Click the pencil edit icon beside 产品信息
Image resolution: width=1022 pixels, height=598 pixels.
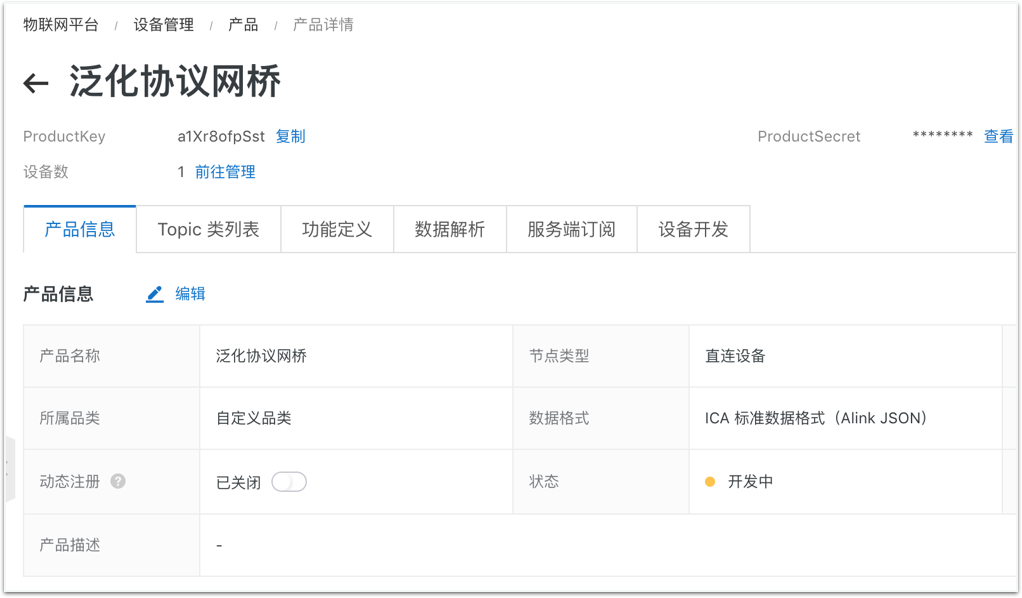[154, 294]
